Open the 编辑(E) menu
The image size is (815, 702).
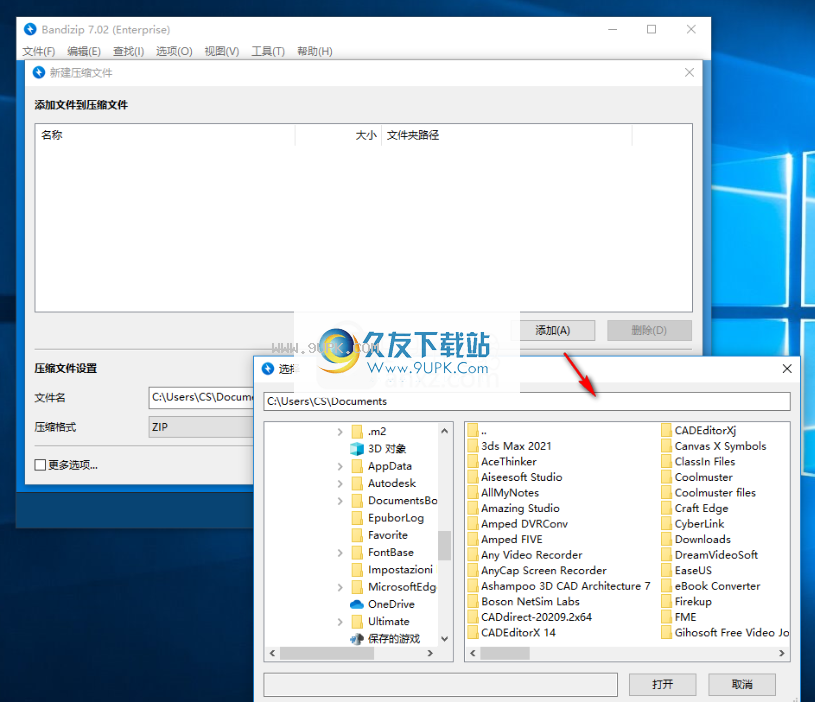point(84,51)
